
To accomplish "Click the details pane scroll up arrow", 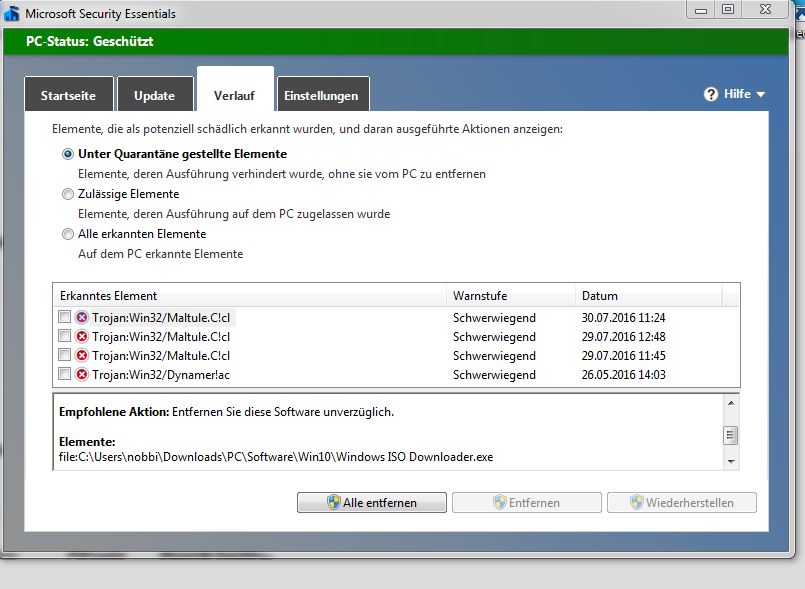I will [731, 404].
